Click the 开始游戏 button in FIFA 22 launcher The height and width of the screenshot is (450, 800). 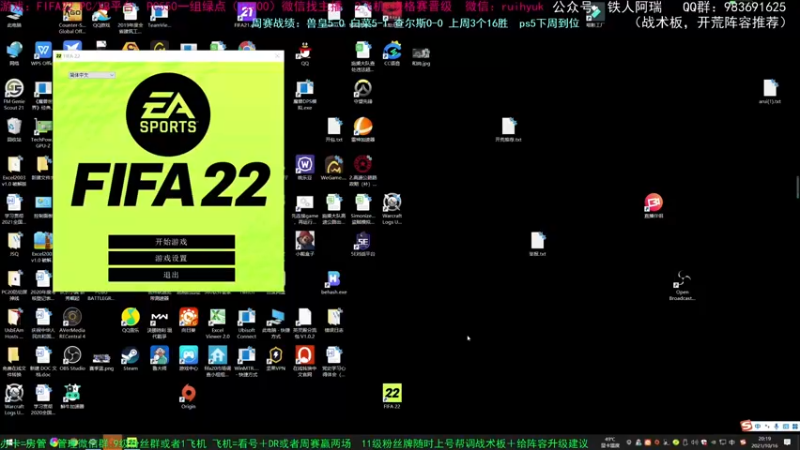(x=171, y=242)
